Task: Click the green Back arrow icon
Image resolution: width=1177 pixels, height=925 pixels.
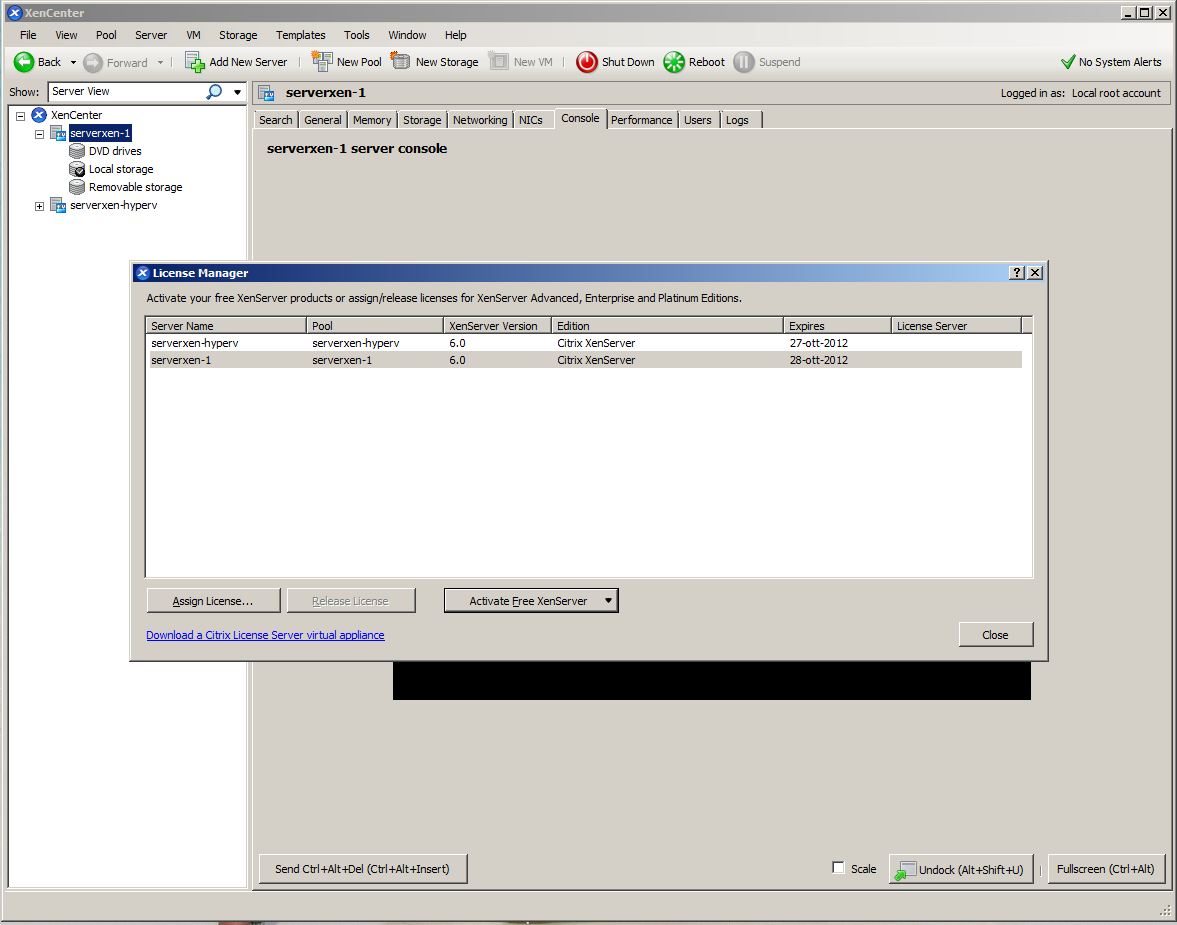Action: [24, 62]
